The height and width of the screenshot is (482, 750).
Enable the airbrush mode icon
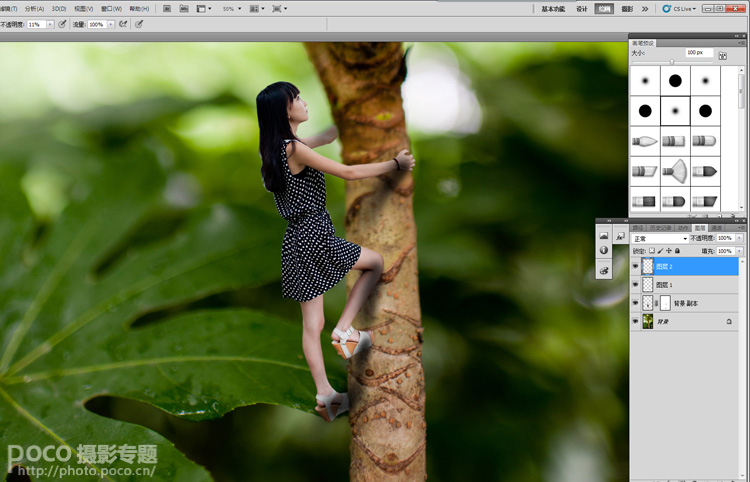tap(123, 24)
